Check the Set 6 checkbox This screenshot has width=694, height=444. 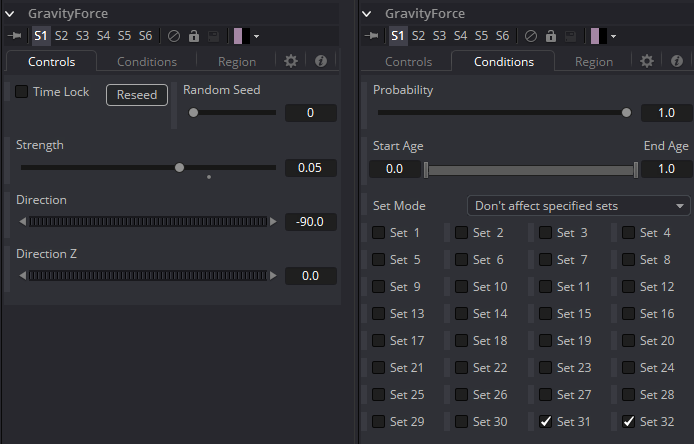pyautogui.click(x=462, y=260)
